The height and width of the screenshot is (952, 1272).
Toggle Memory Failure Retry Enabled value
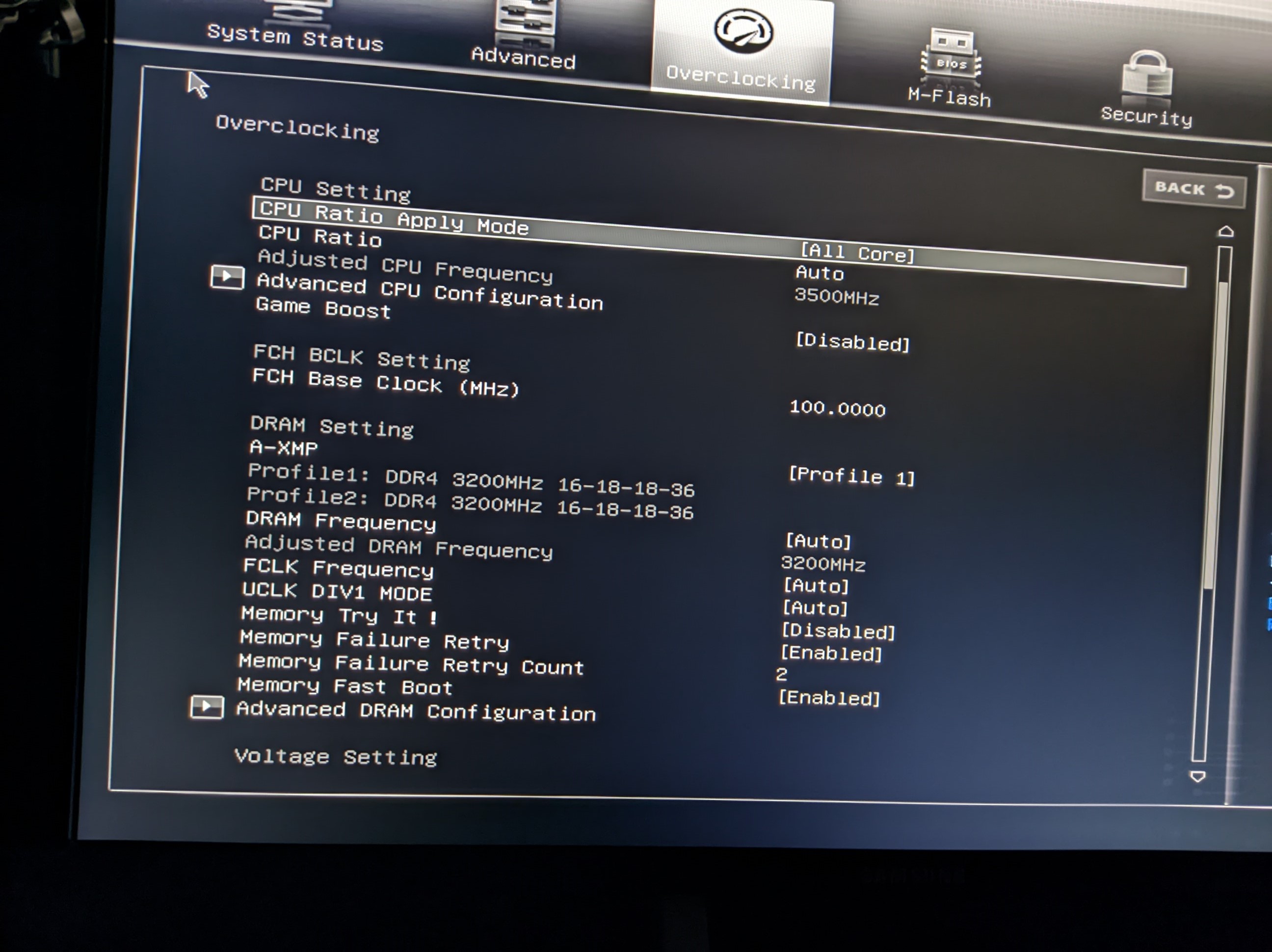tap(831, 654)
